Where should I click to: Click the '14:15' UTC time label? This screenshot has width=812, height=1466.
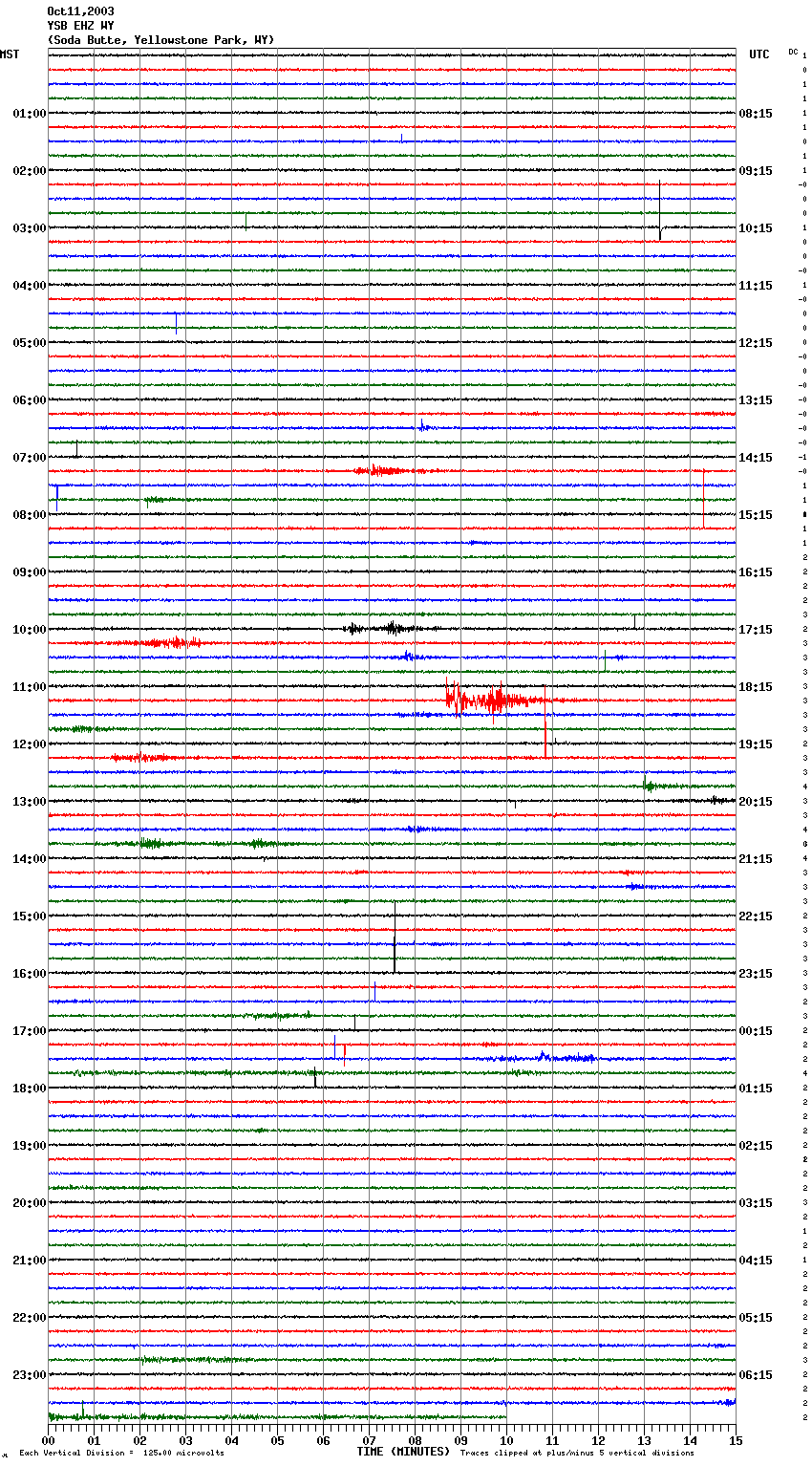[756, 458]
